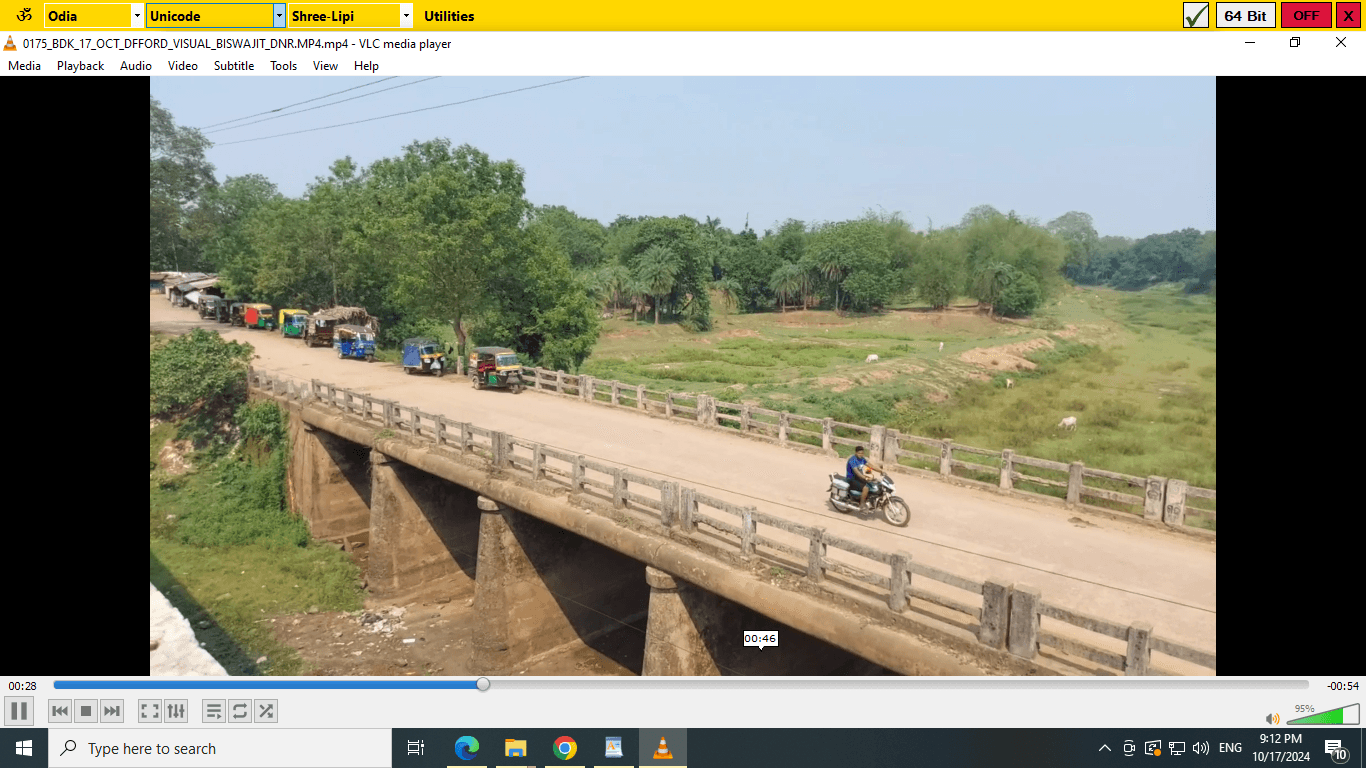This screenshot has width=1366, height=768.
Task: Click the power tray icon beside Meet Now
Action: (1153, 748)
